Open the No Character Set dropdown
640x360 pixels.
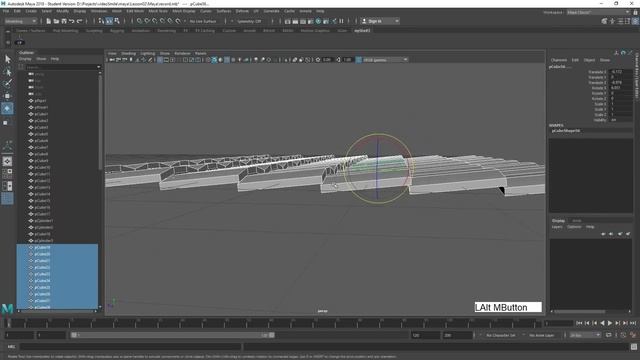click(x=501, y=335)
